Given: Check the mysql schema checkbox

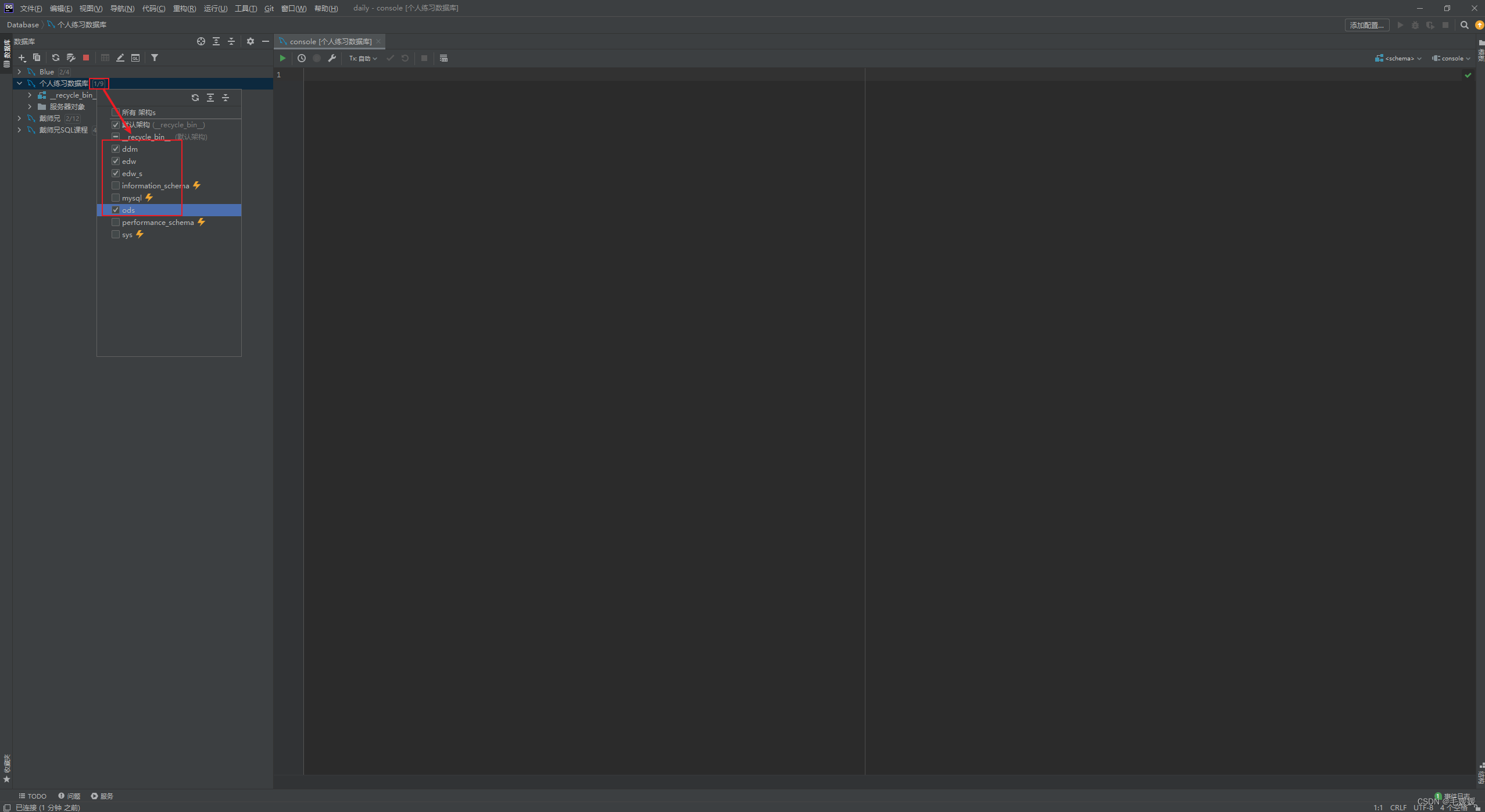Looking at the screenshot, I should (116, 198).
